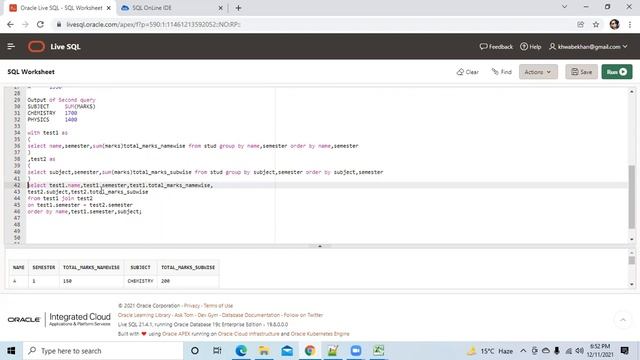Screen dimensions: 640x360
Task: Click the CHEMISTRY cell in results
Action: pos(140,281)
